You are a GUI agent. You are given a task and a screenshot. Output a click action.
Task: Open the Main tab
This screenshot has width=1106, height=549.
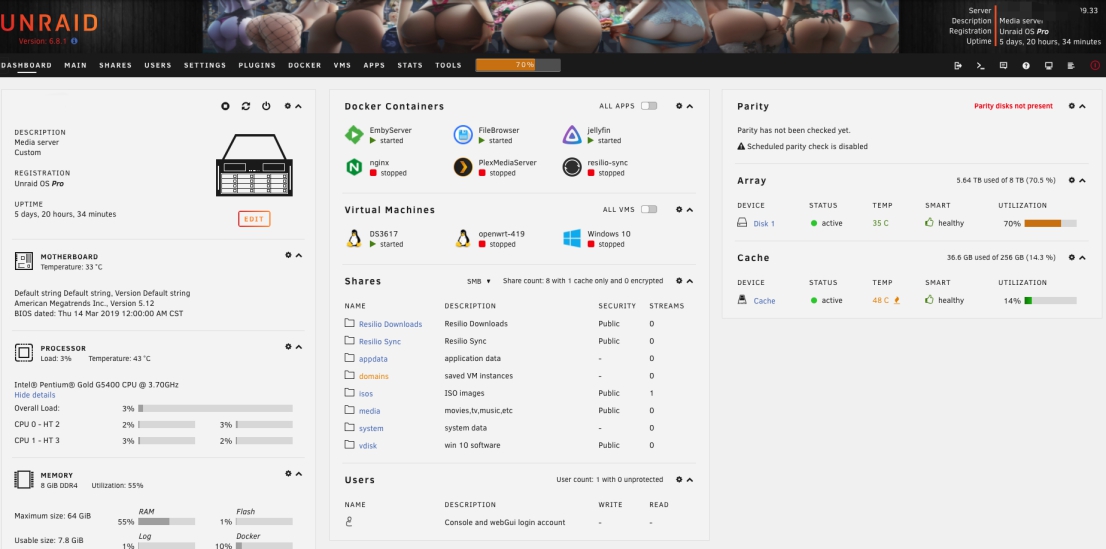(75, 66)
